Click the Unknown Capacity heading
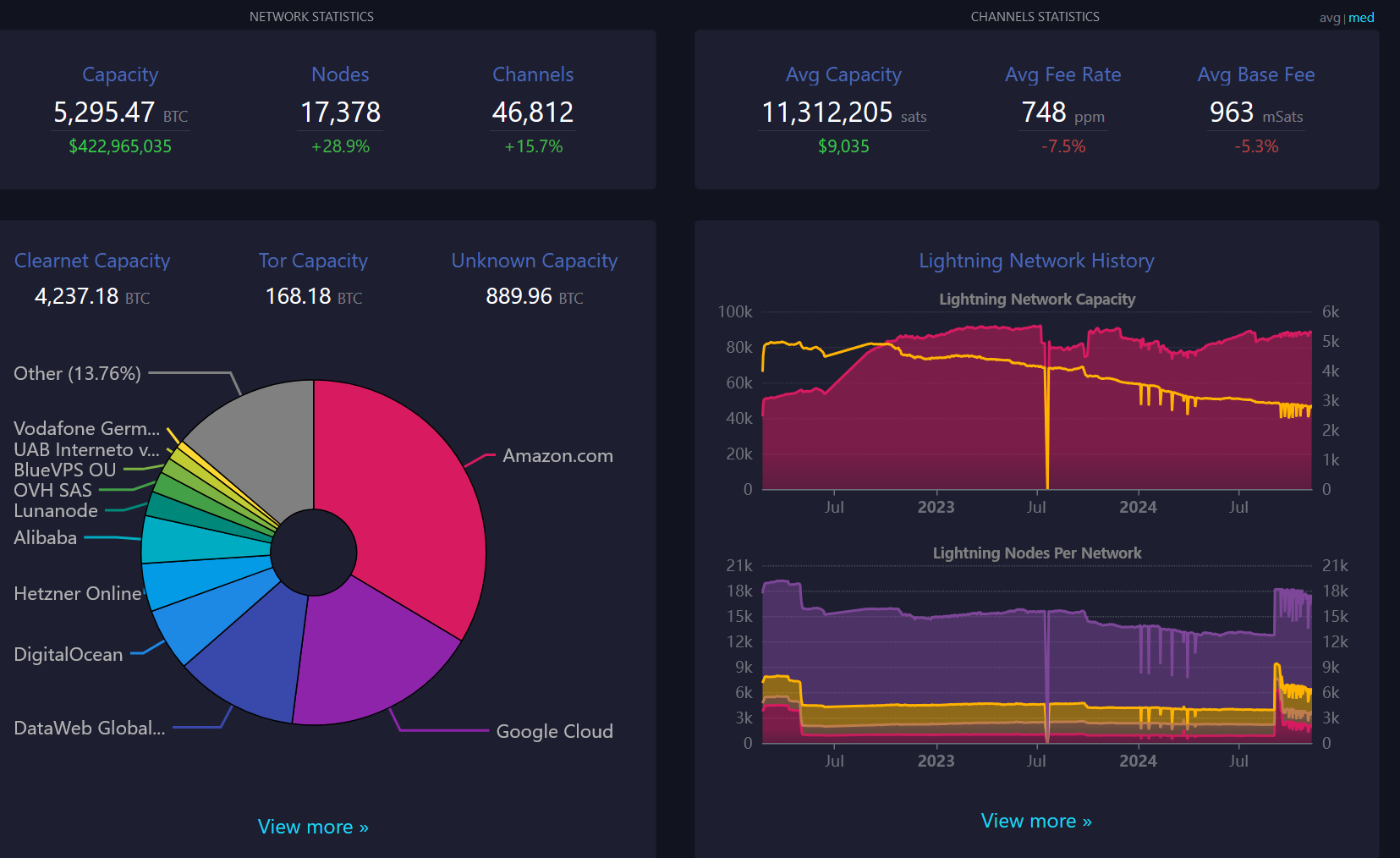 click(535, 261)
